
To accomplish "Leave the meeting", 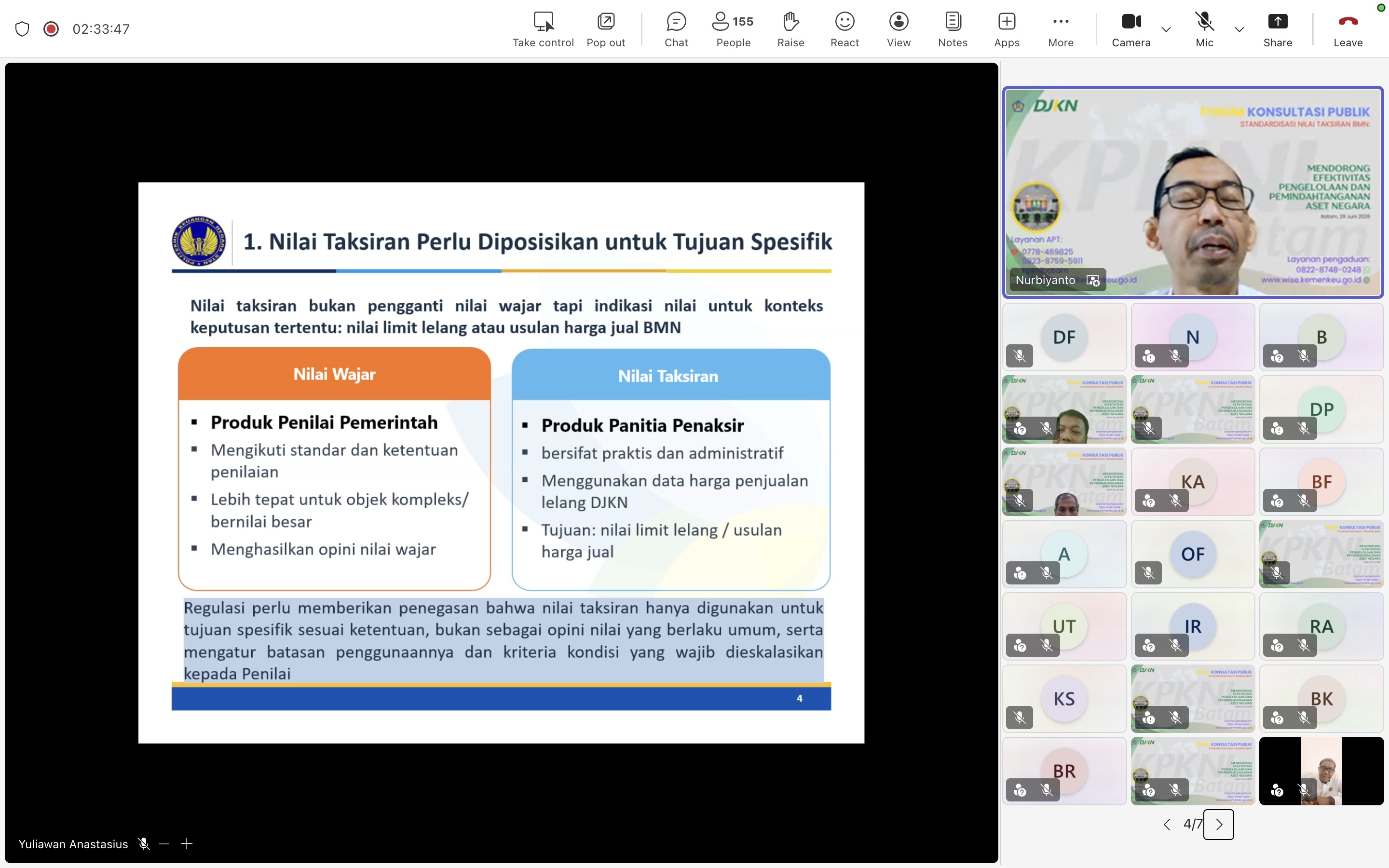I will pos(1348,29).
